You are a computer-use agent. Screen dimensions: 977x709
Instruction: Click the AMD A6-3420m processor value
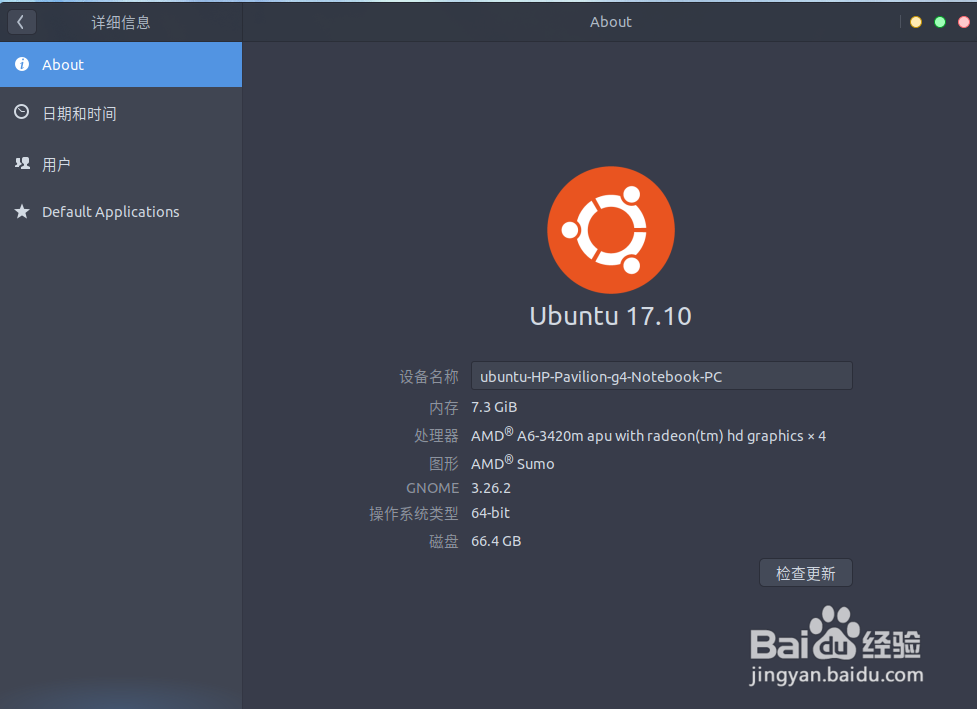[x=649, y=435]
